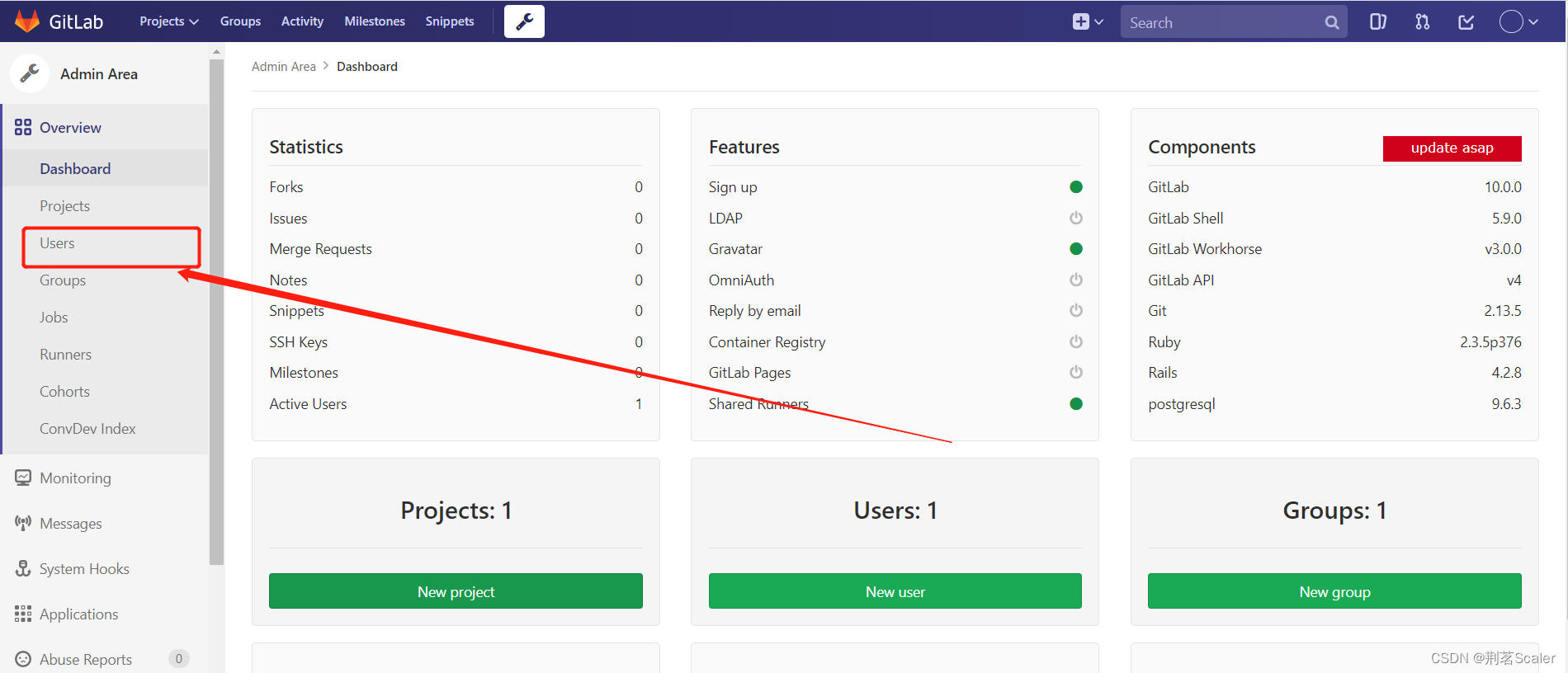The height and width of the screenshot is (673, 1568).
Task: Click the Applications grid icon
Action: pyautogui.click(x=23, y=614)
